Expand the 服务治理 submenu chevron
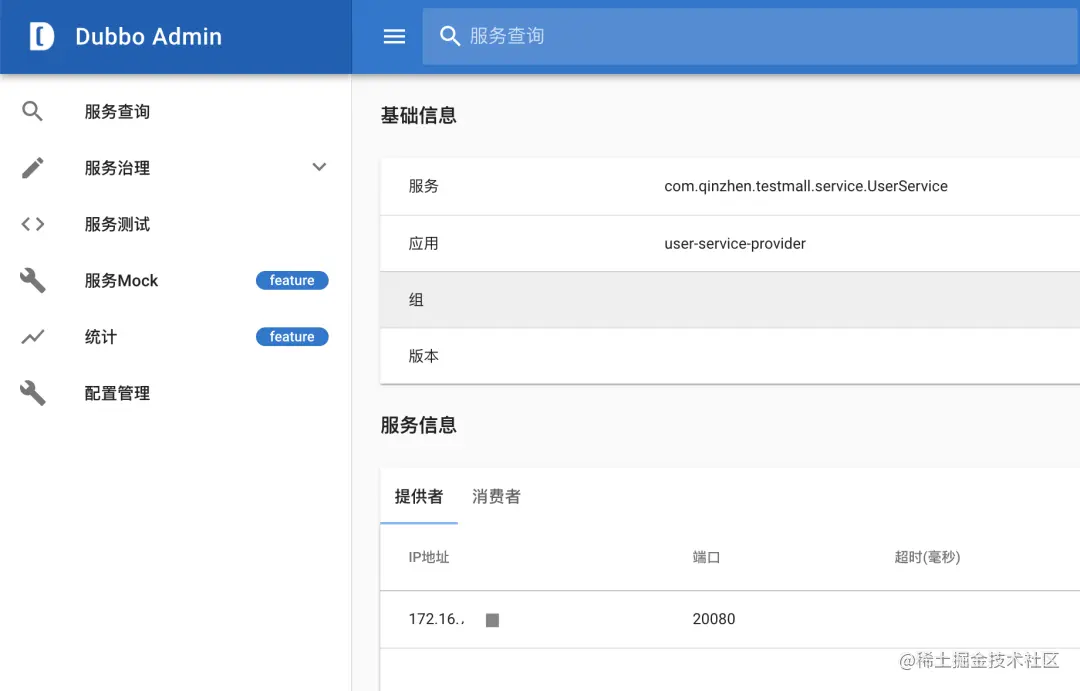Image resolution: width=1080 pixels, height=691 pixels. click(x=318, y=167)
